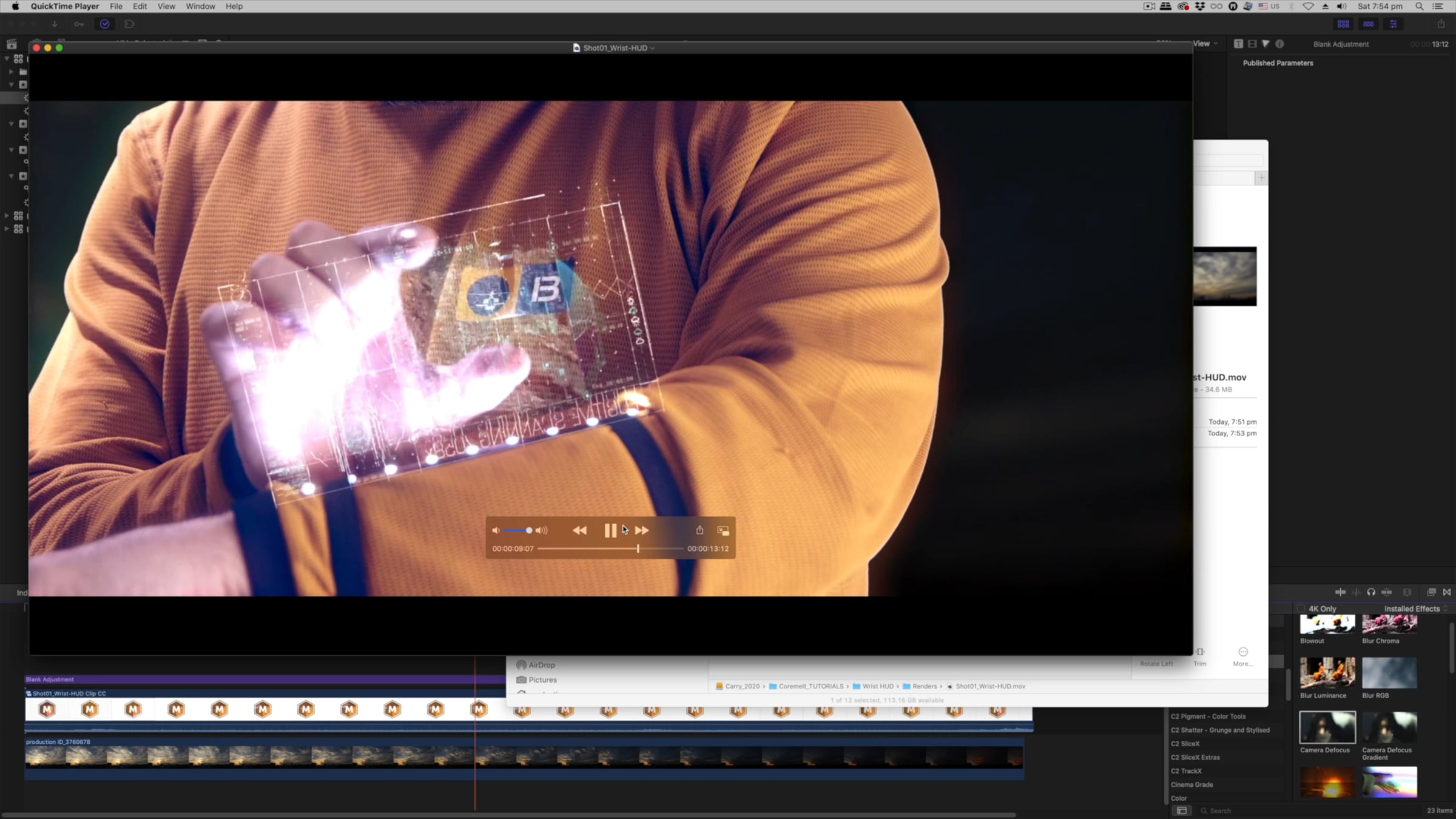This screenshot has height=819, width=1456.
Task: Open the View menu in the menu bar
Action: click(166, 6)
